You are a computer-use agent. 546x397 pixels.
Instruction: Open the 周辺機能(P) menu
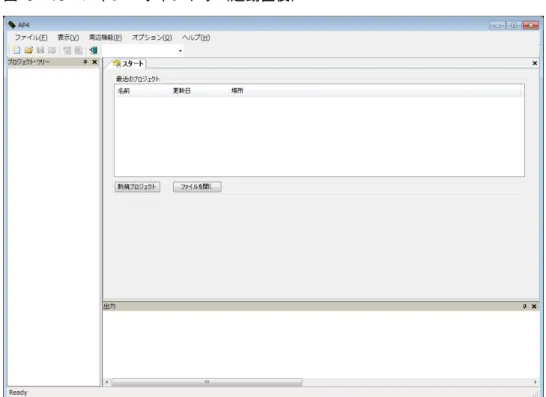coord(105,38)
